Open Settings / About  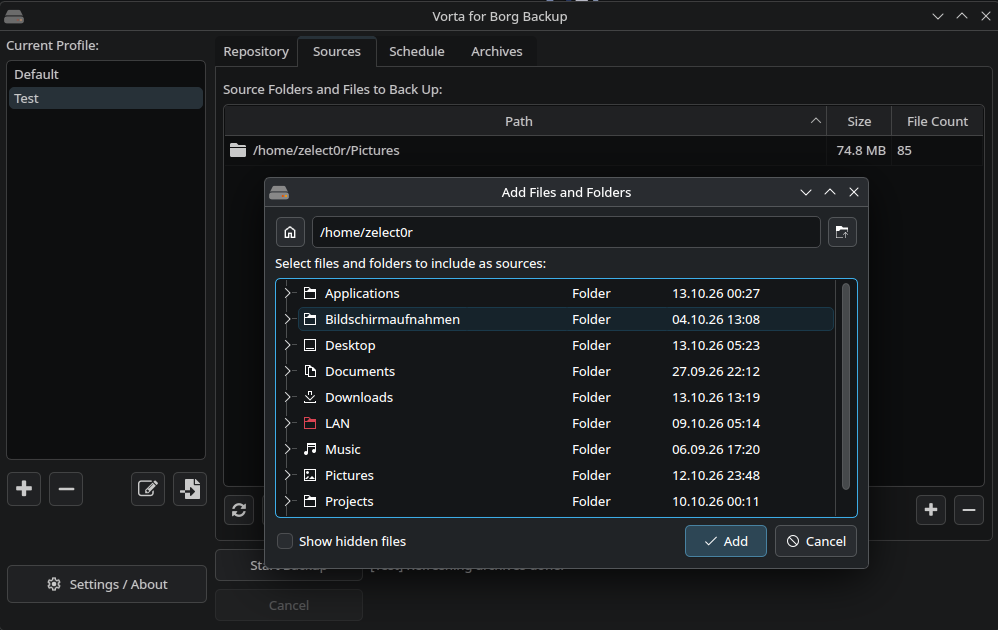point(107,584)
